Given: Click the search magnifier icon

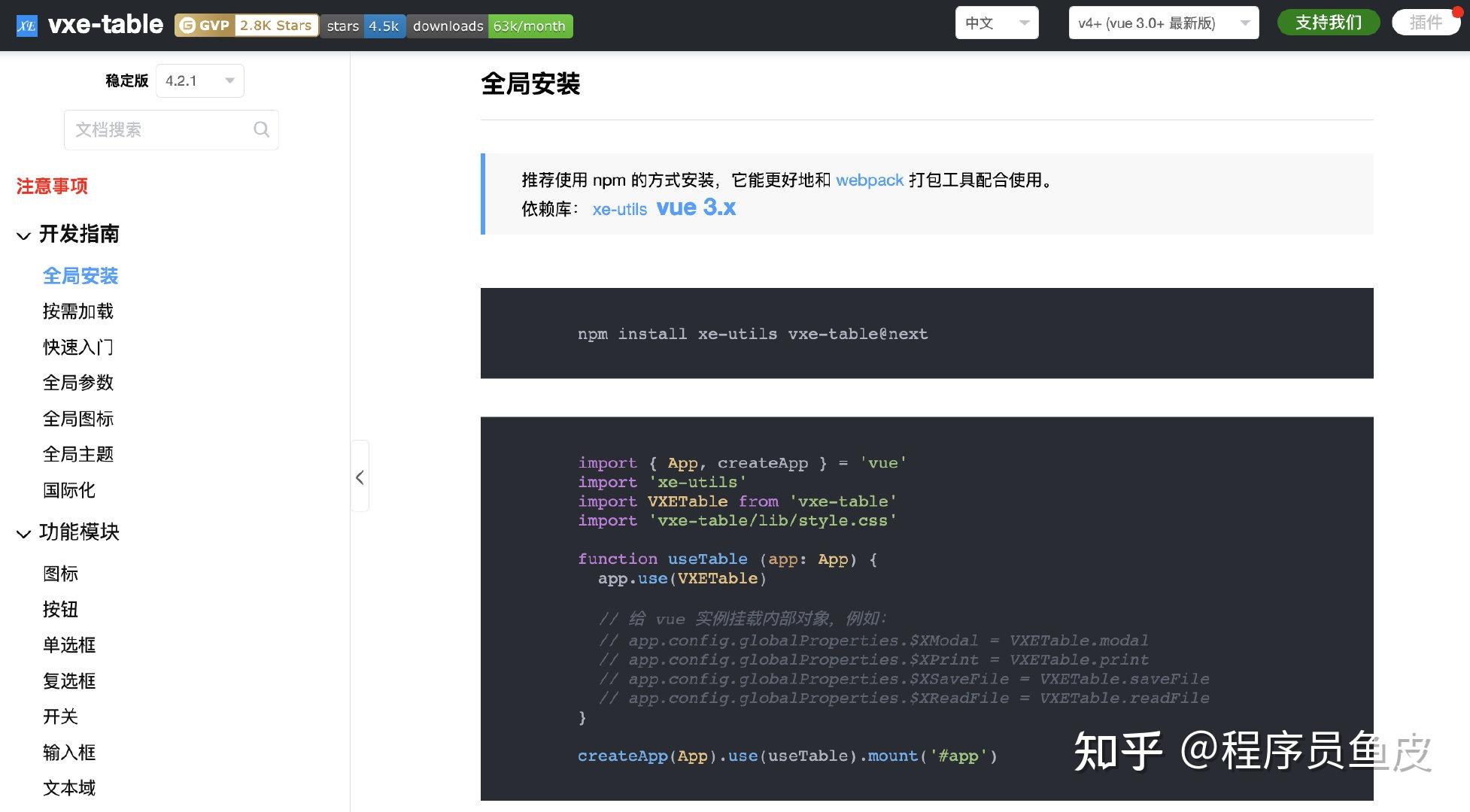Looking at the screenshot, I should [261, 129].
